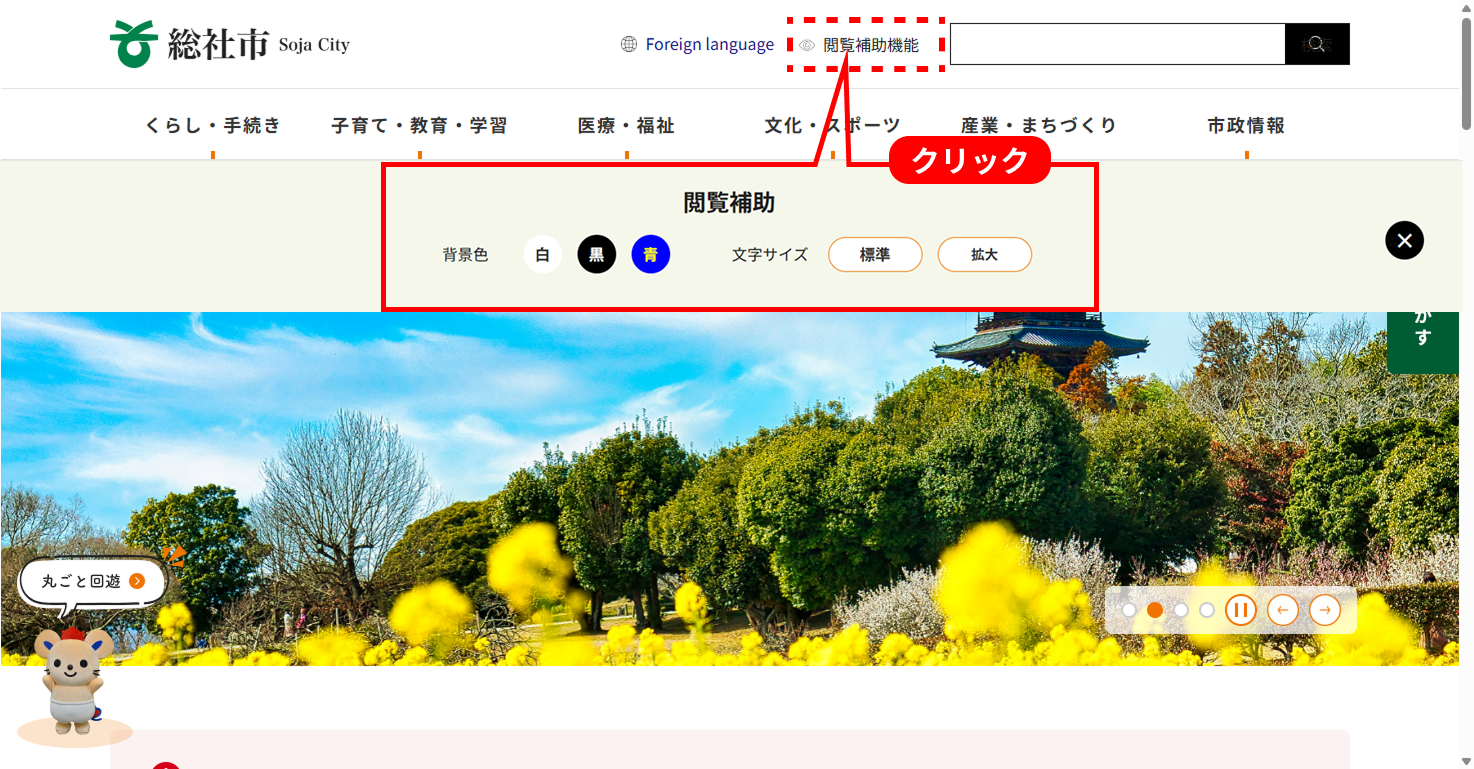Open the 産業・まちづくり menu
Screen dimensions: 1474x769
tap(1039, 126)
